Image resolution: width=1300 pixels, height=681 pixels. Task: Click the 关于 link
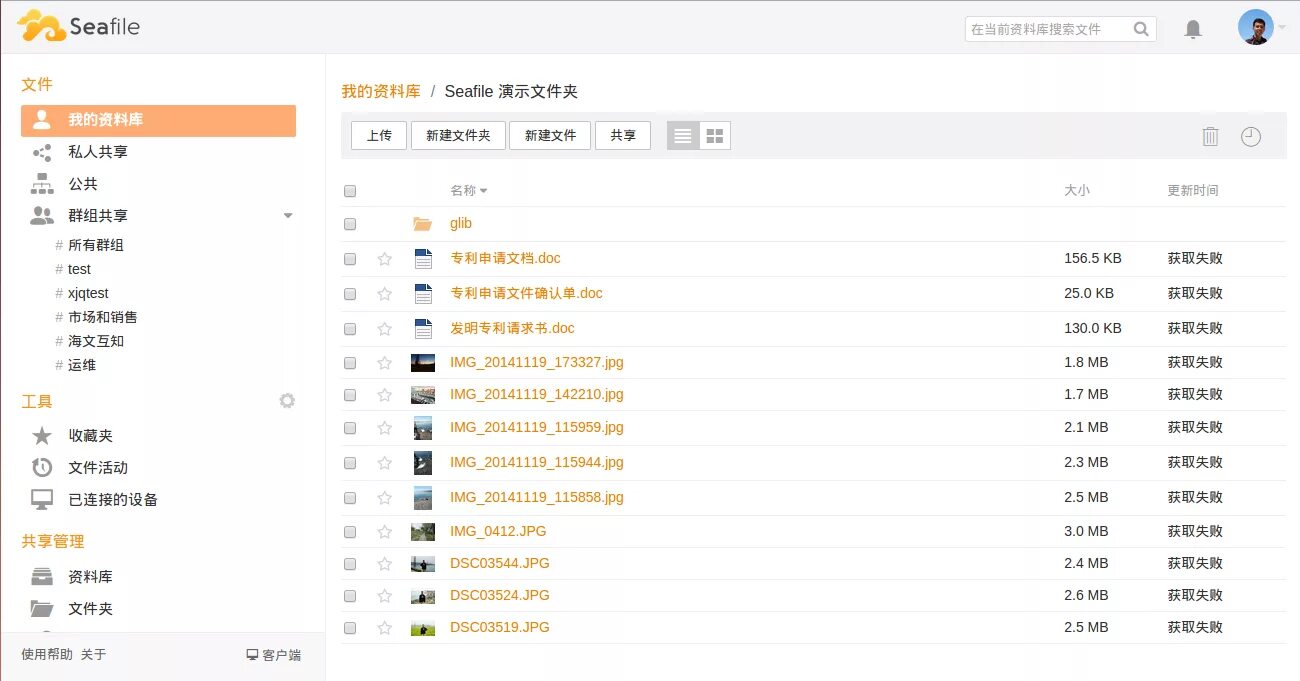click(x=93, y=655)
